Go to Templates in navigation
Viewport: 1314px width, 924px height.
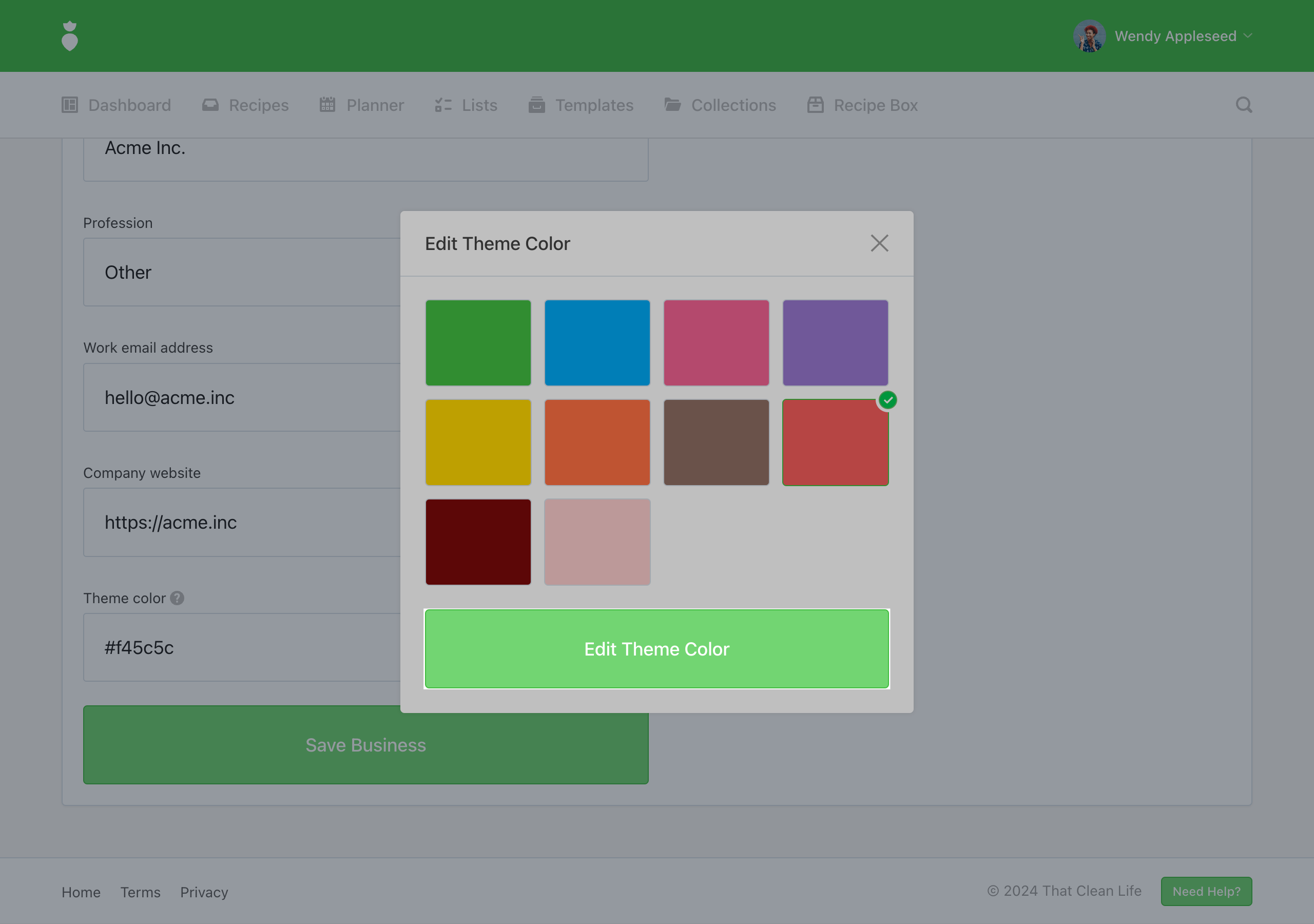581,105
